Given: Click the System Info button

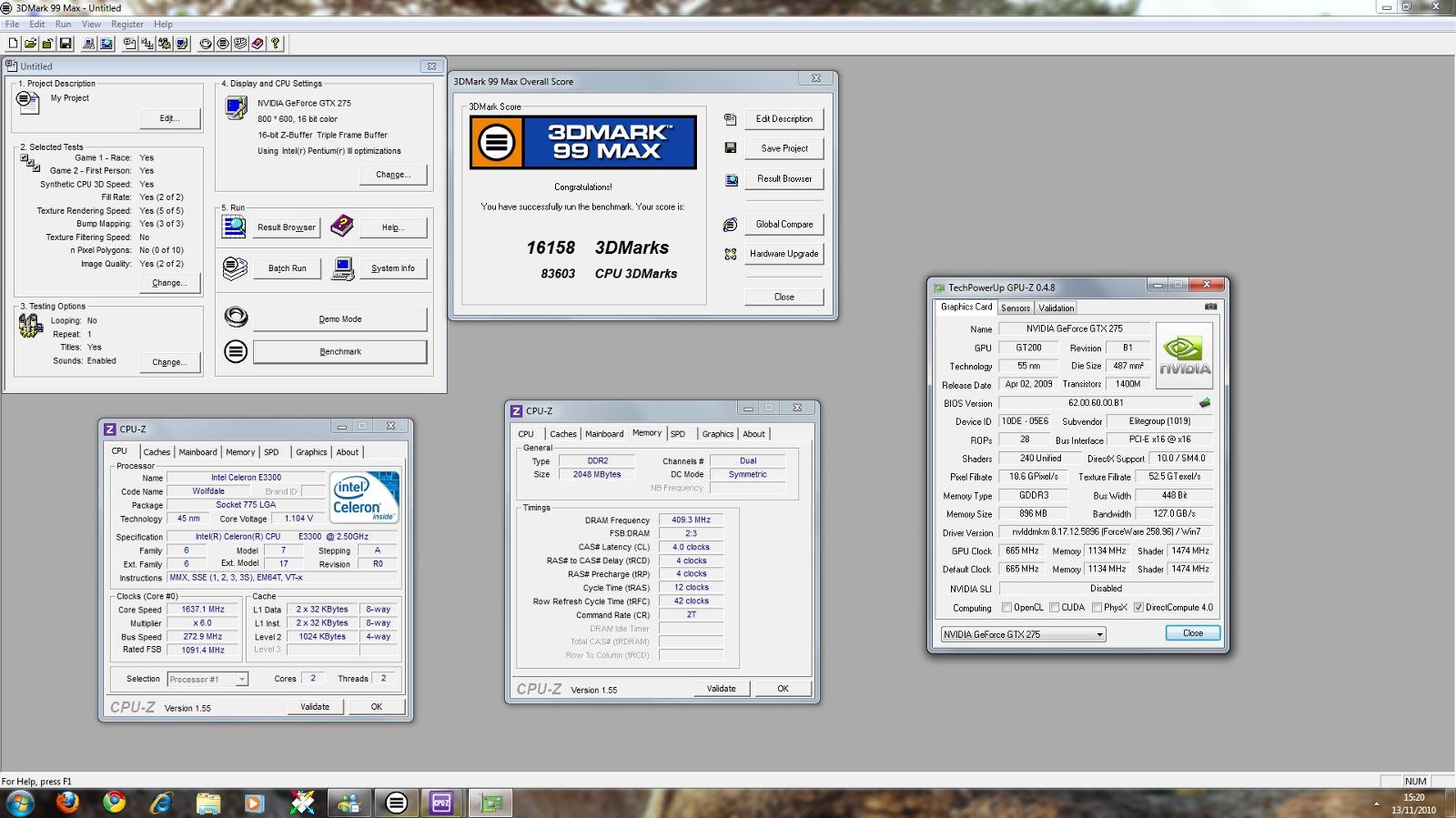Looking at the screenshot, I should (393, 268).
